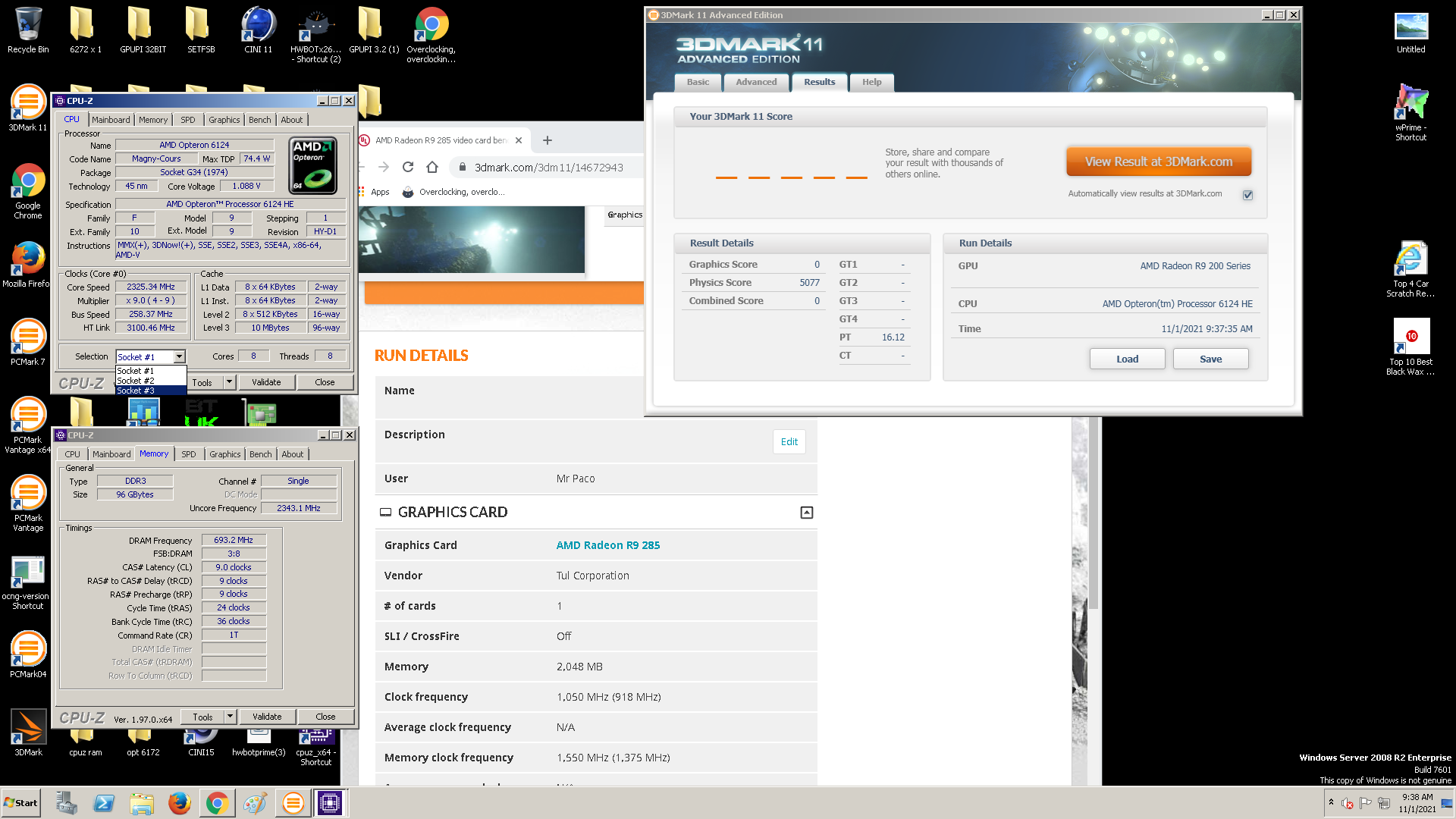The image size is (1456, 819).
Task: Click the taskbar clock showing 9:38 AM
Action: tap(1417, 803)
